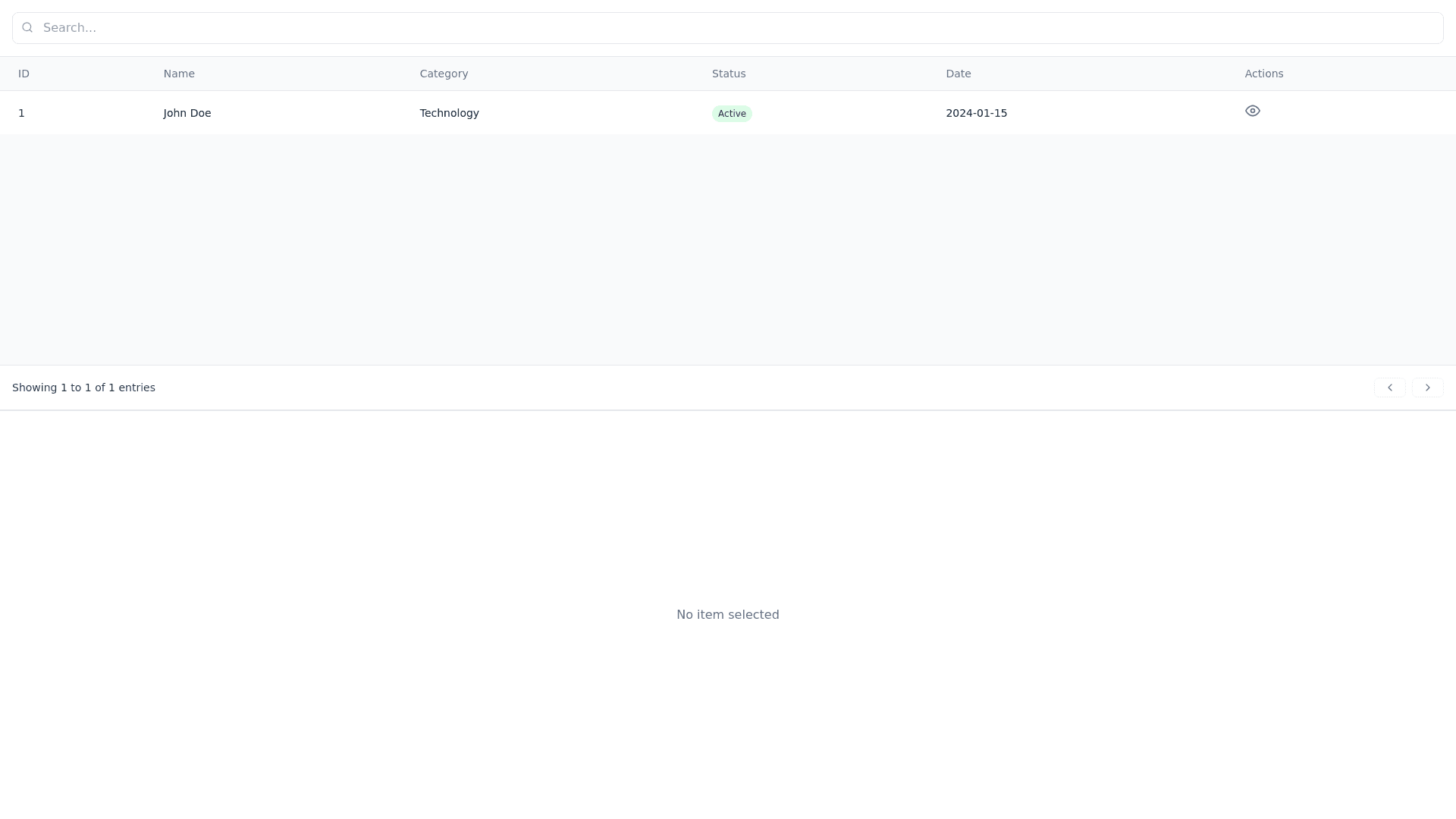Click the empty table area below the row
Screen dimensions: 1456x819
point(728,250)
